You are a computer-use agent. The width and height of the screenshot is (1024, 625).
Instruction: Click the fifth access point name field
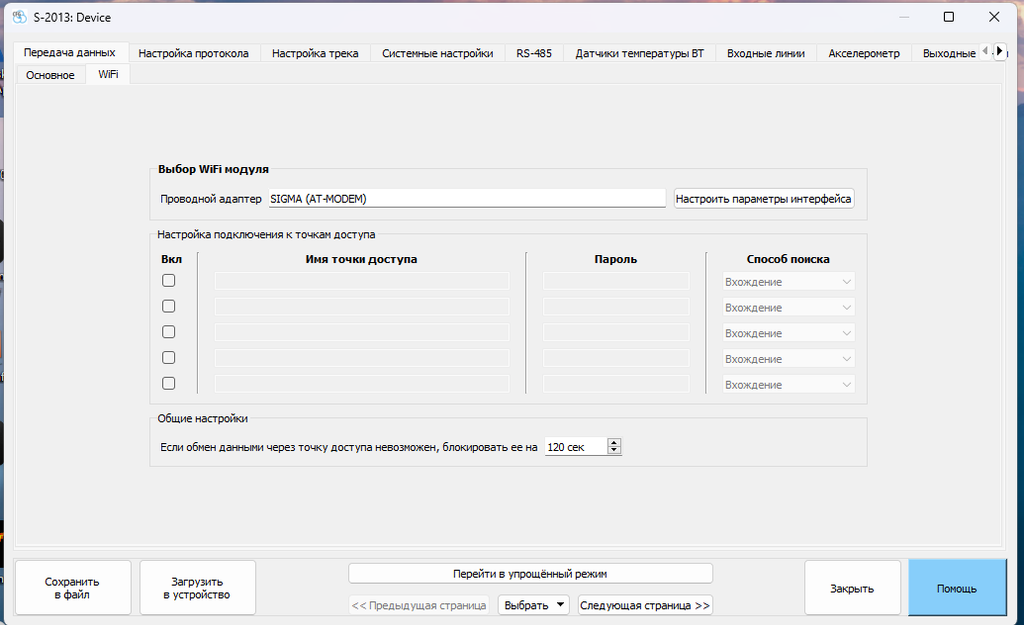tap(362, 384)
